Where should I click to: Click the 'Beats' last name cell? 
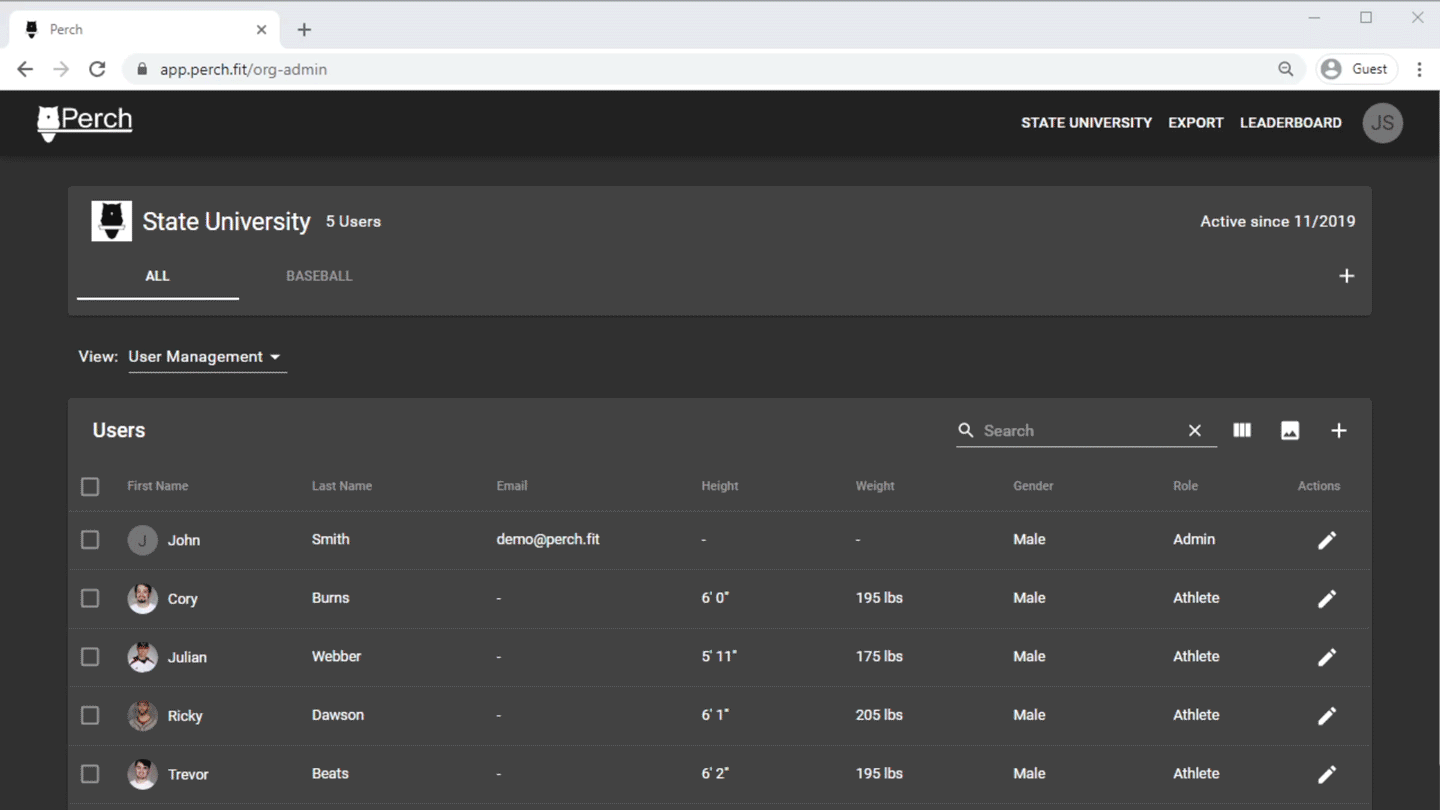(x=330, y=773)
